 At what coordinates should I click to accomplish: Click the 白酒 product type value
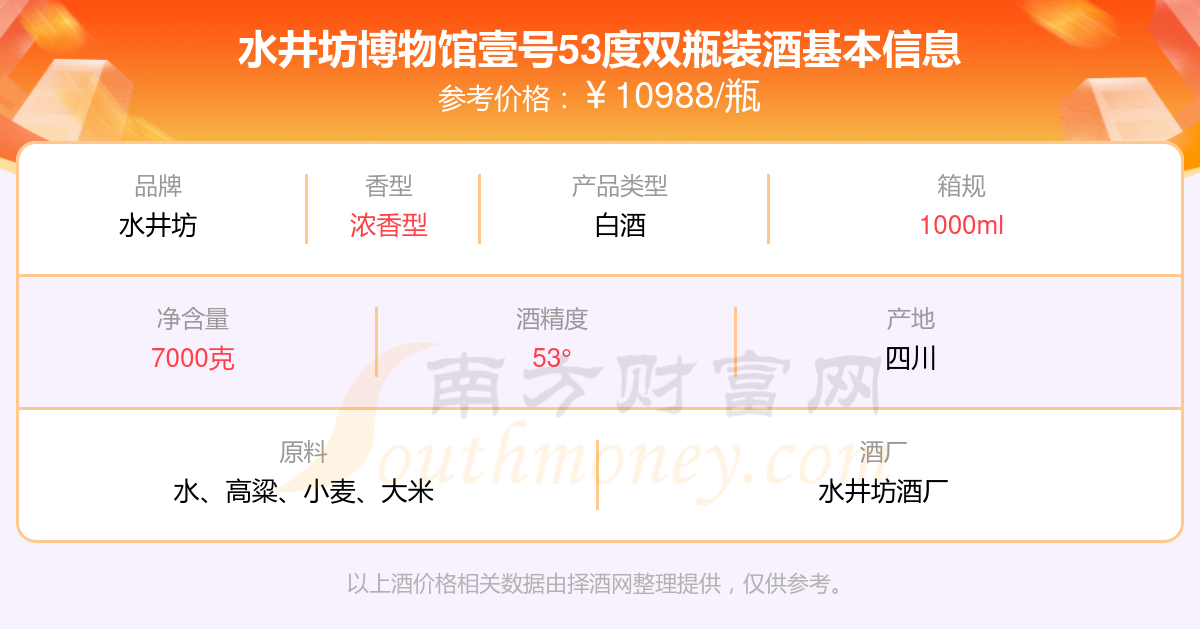pos(620,226)
